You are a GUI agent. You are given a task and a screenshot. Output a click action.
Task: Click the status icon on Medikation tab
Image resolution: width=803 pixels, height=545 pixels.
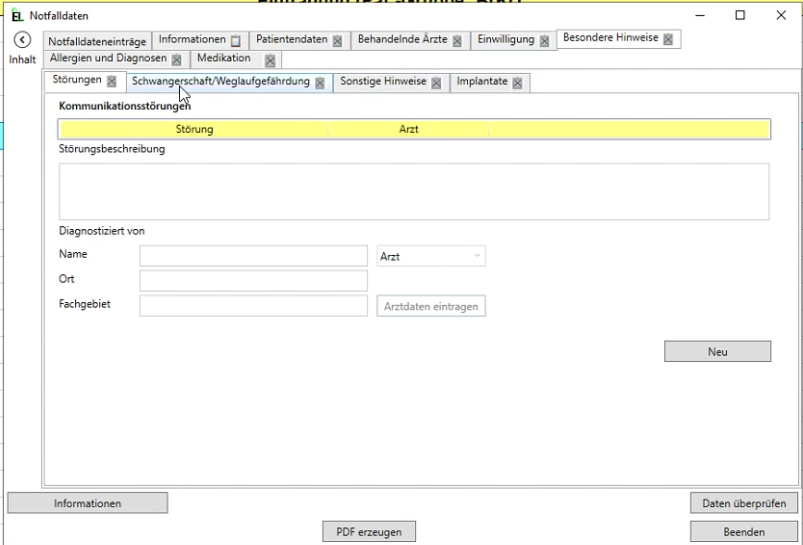point(270,60)
